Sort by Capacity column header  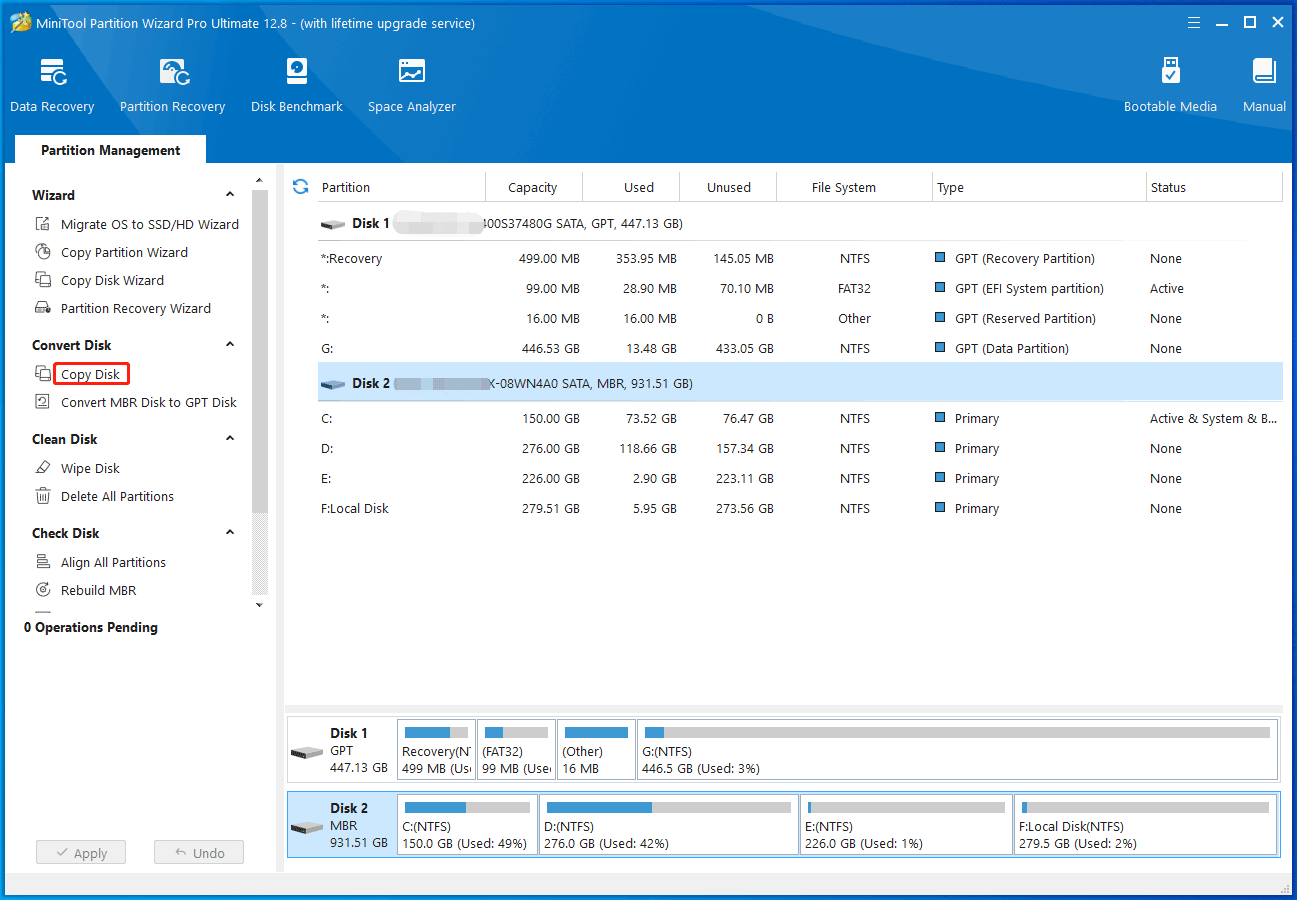(533, 187)
